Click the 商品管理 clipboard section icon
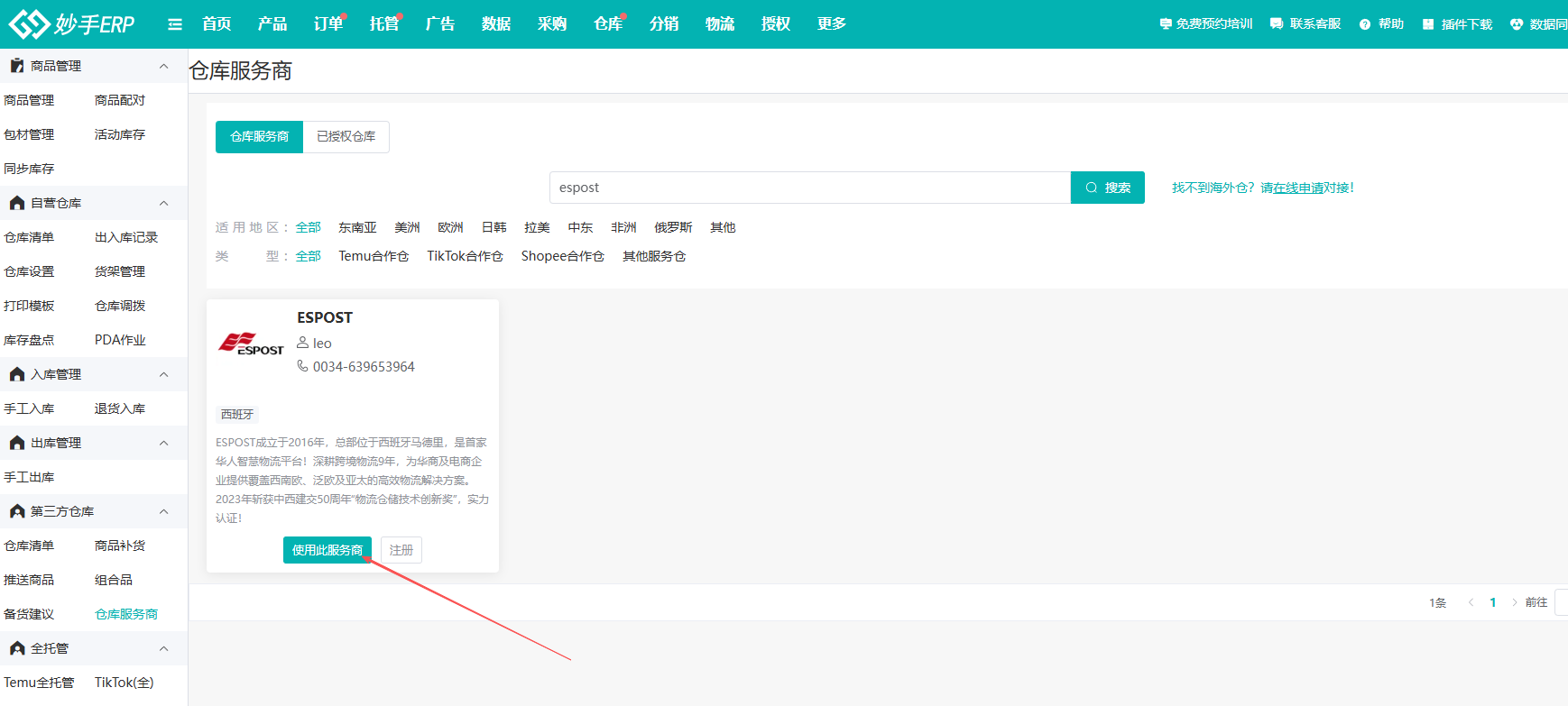This screenshot has width=1568, height=706. tap(17, 66)
